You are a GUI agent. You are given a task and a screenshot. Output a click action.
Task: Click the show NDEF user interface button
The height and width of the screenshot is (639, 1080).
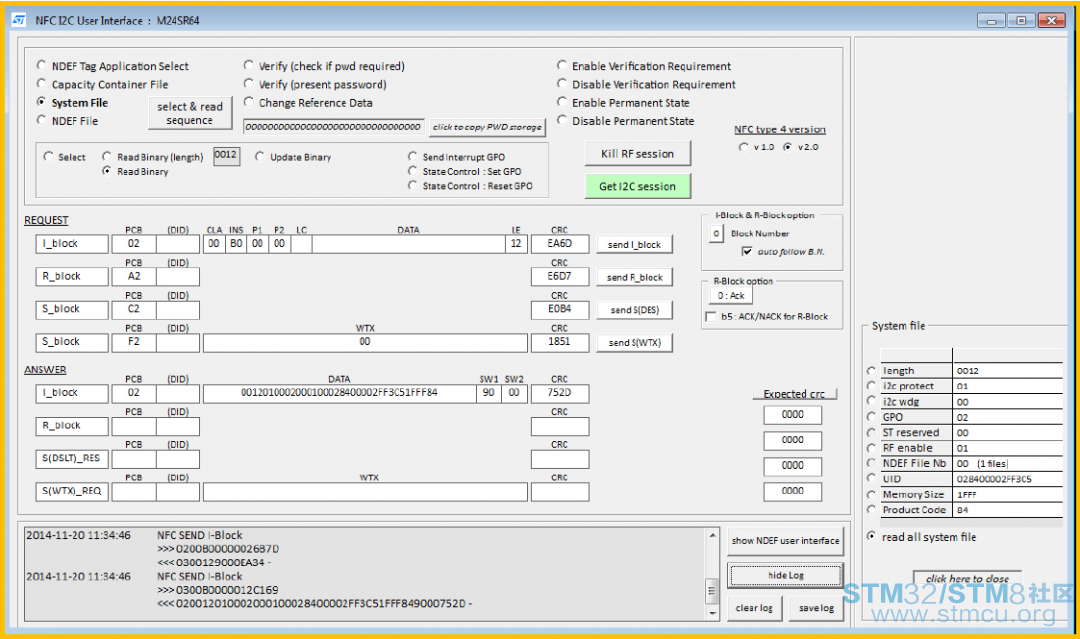point(785,541)
